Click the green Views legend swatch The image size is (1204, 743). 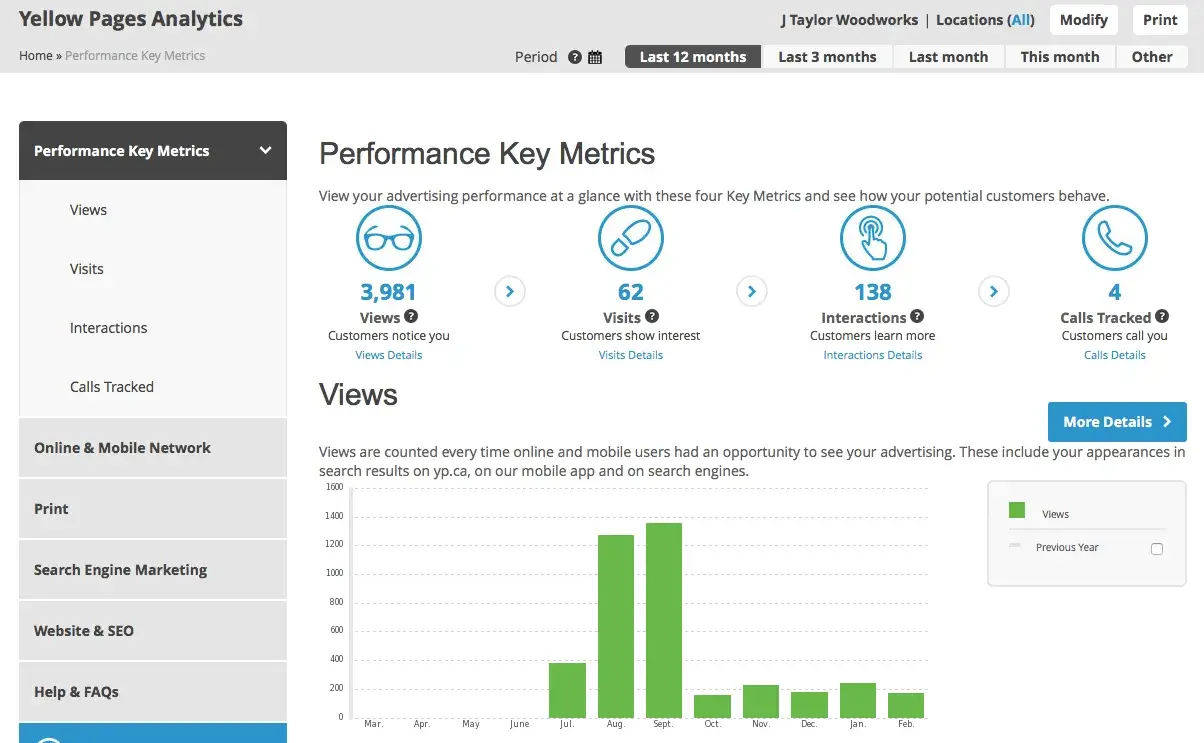click(x=1017, y=511)
